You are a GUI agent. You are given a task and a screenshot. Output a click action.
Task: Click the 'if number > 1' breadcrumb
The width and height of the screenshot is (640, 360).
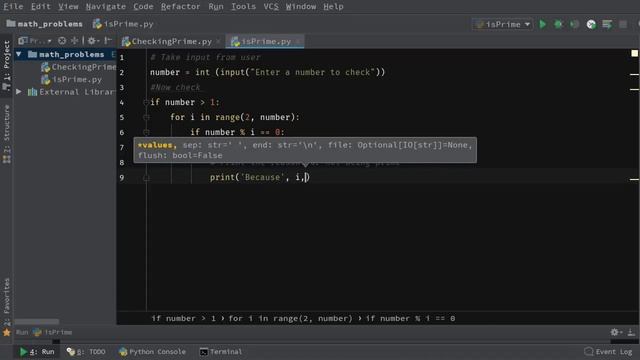(x=183, y=319)
